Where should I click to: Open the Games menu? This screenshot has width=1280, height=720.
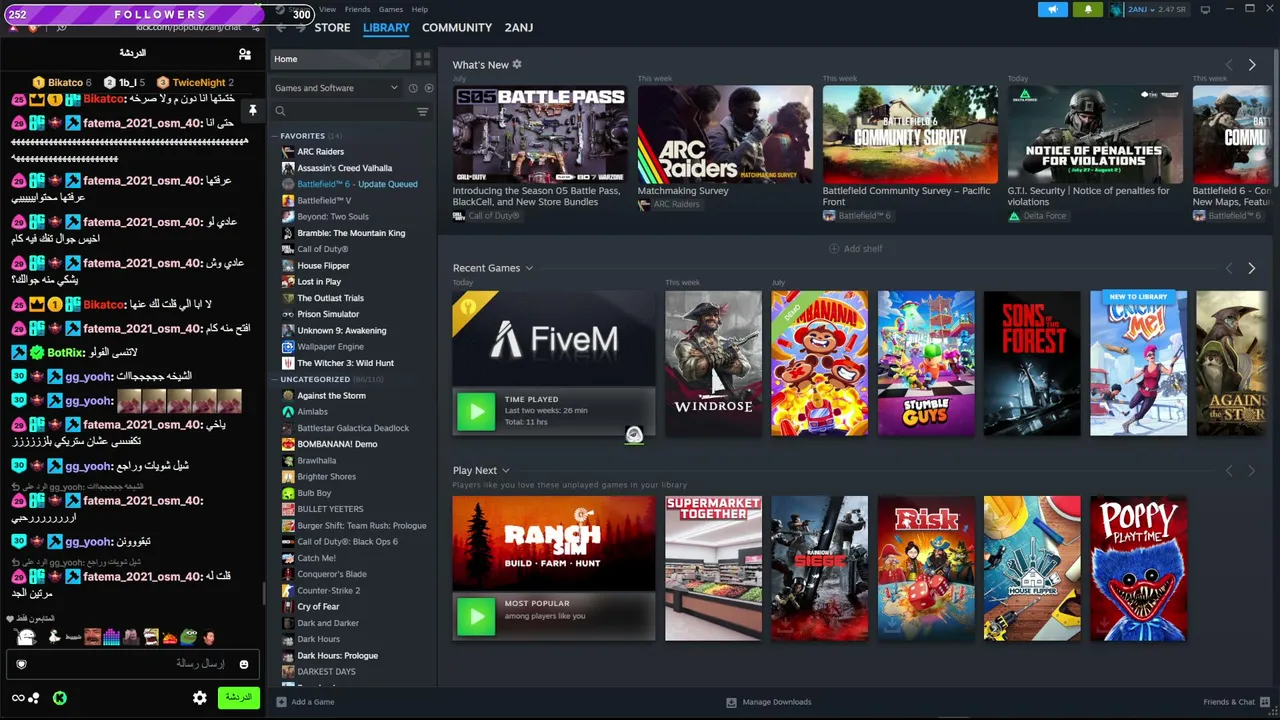tap(390, 9)
